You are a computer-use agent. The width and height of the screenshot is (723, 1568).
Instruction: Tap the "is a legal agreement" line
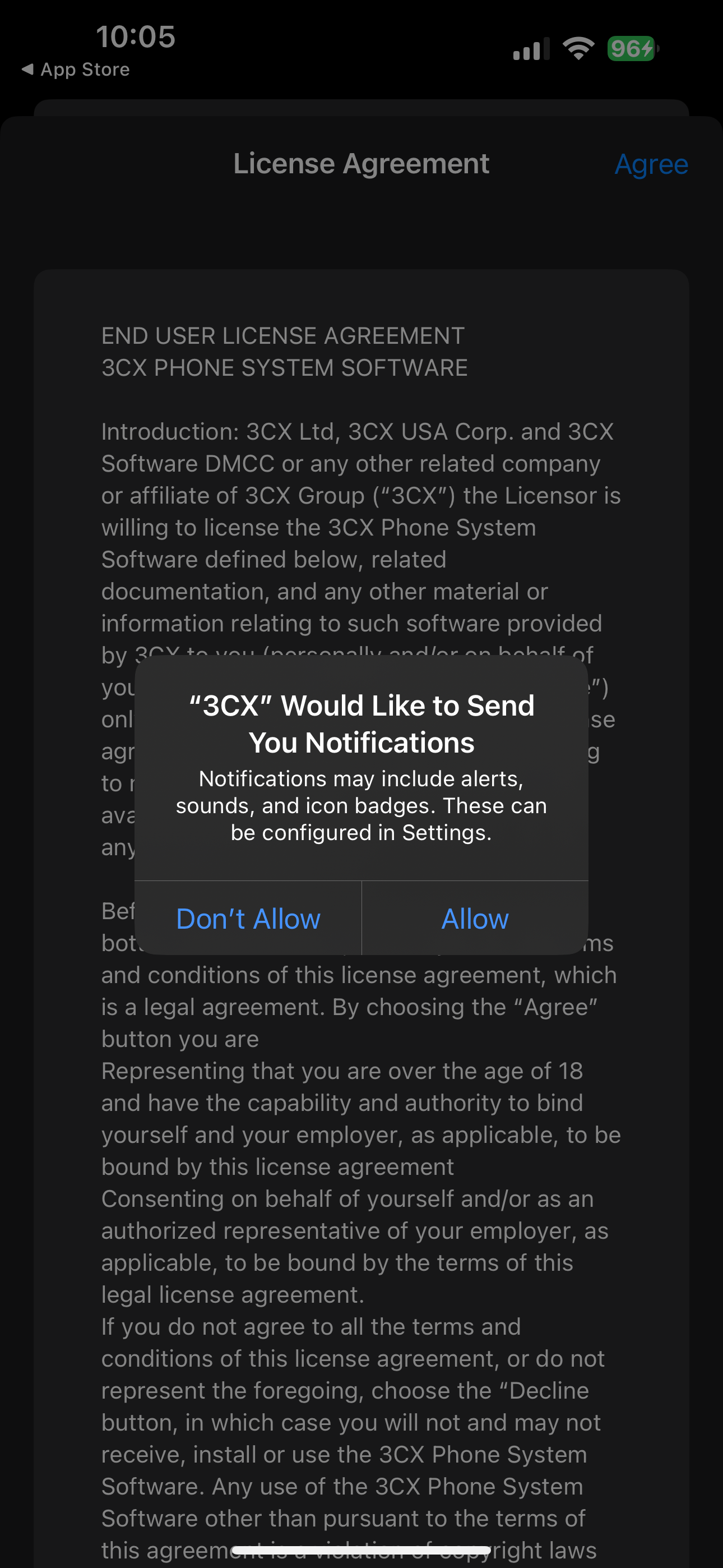tap(349, 1007)
